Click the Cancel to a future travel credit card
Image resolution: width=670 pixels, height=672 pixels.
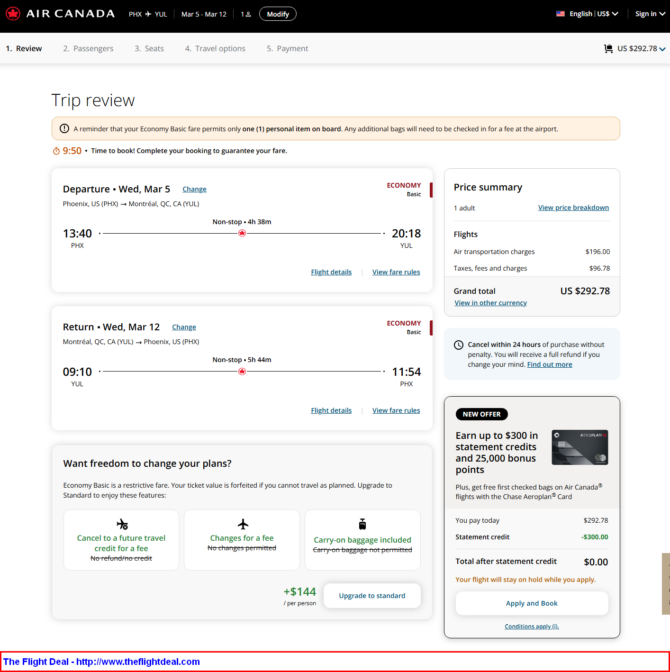click(x=121, y=540)
